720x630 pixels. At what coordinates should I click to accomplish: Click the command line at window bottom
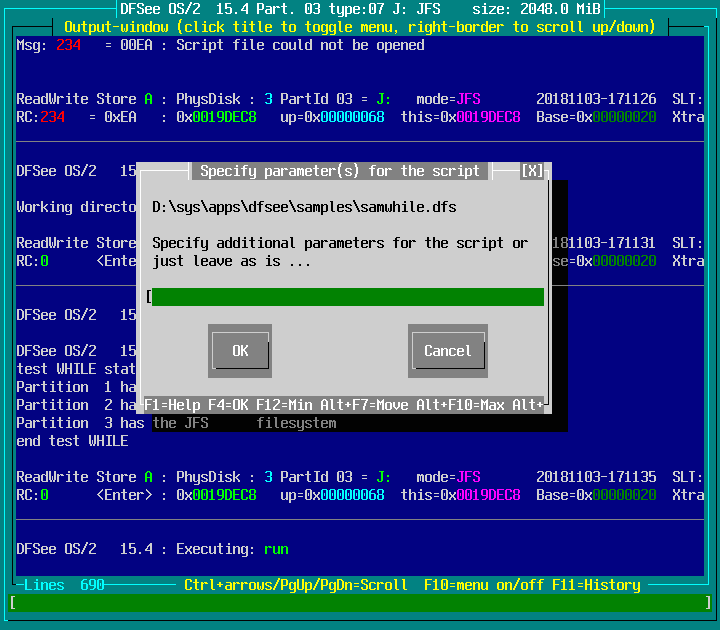pos(360,602)
